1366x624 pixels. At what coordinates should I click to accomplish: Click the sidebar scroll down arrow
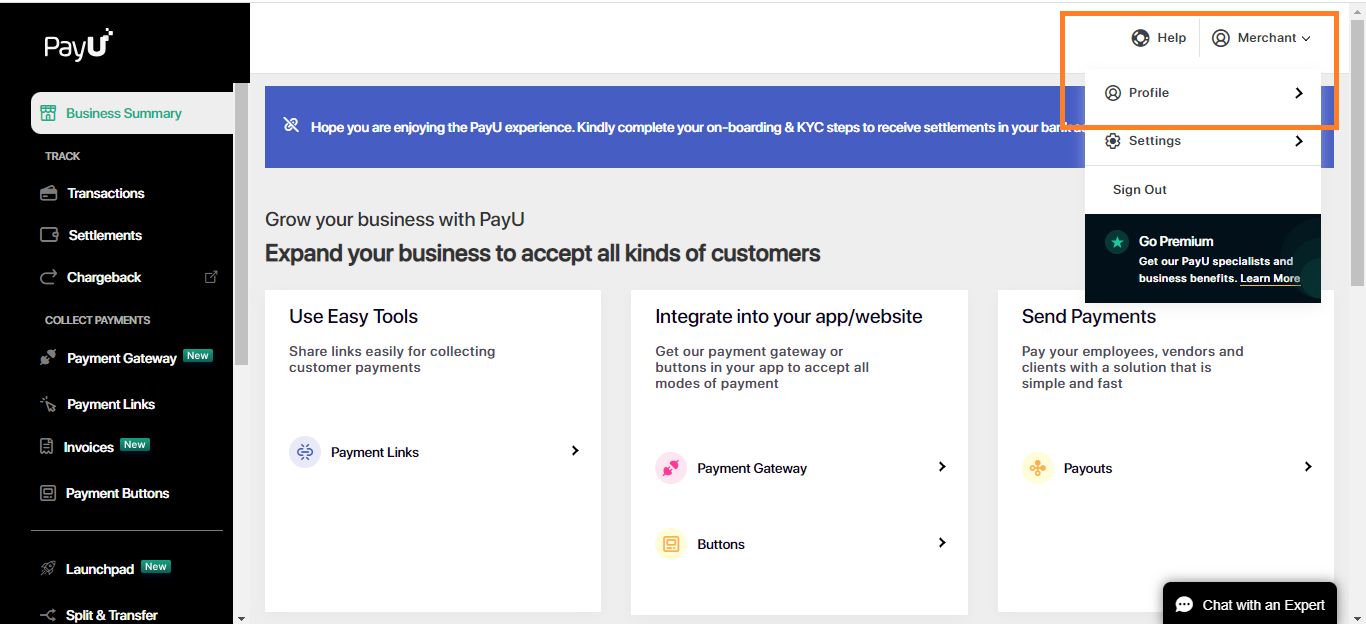(x=241, y=618)
